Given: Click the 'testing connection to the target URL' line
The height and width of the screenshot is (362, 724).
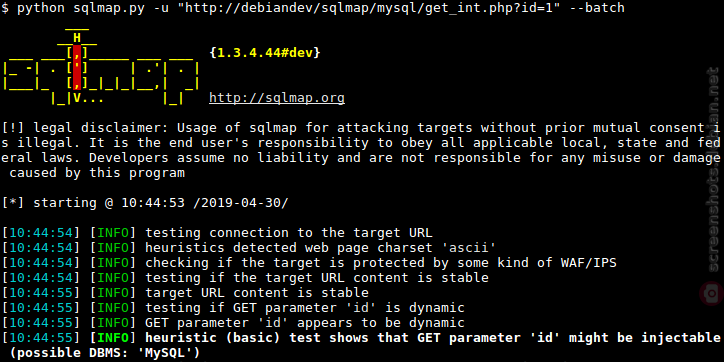Looking at the screenshot, I should [x=217, y=233].
